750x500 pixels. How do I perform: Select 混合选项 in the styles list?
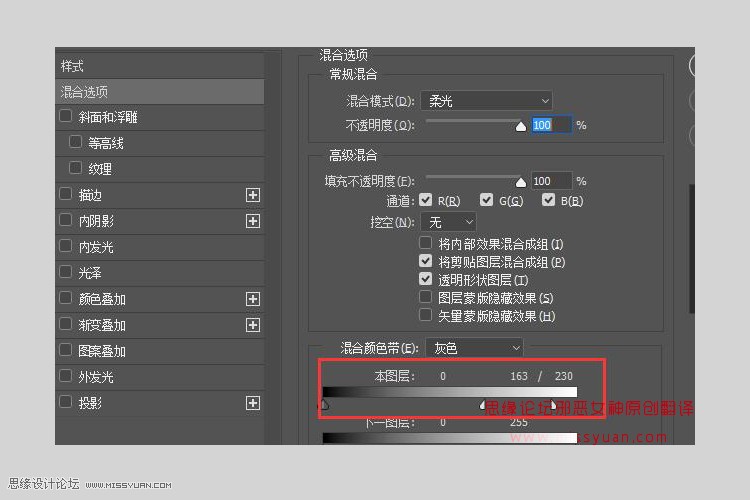[x=160, y=91]
